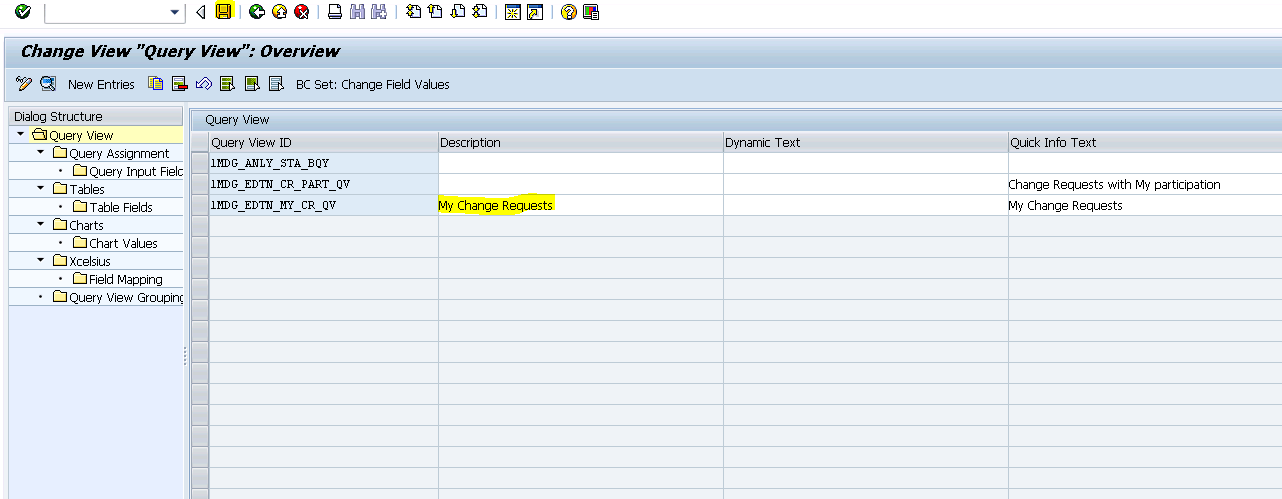Click the Copy As icon beside New Entries

coord(155,84)
